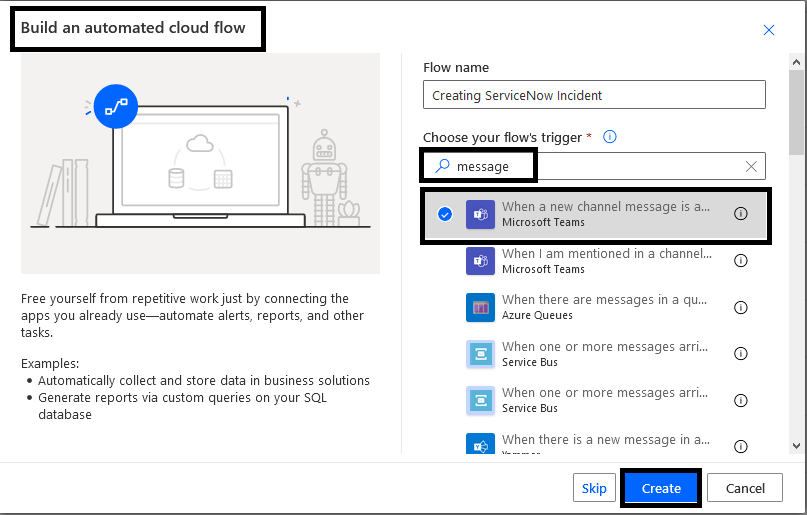This screenshot has height=515, width=807.
Task: Click Teams icon for new channel message trigger
Action: tap(480, 214)
